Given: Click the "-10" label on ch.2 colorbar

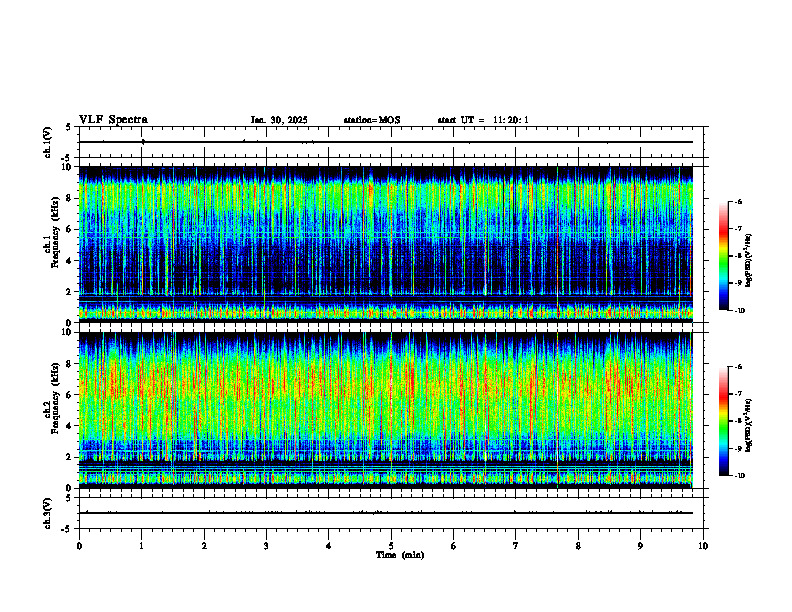Looking at the screenshot, I should [x=739, y=476].
